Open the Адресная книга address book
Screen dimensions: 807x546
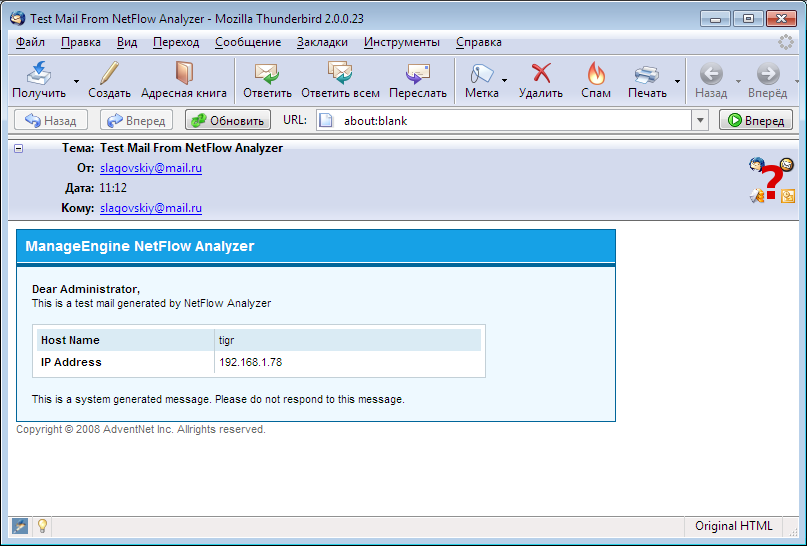[184, 80]
